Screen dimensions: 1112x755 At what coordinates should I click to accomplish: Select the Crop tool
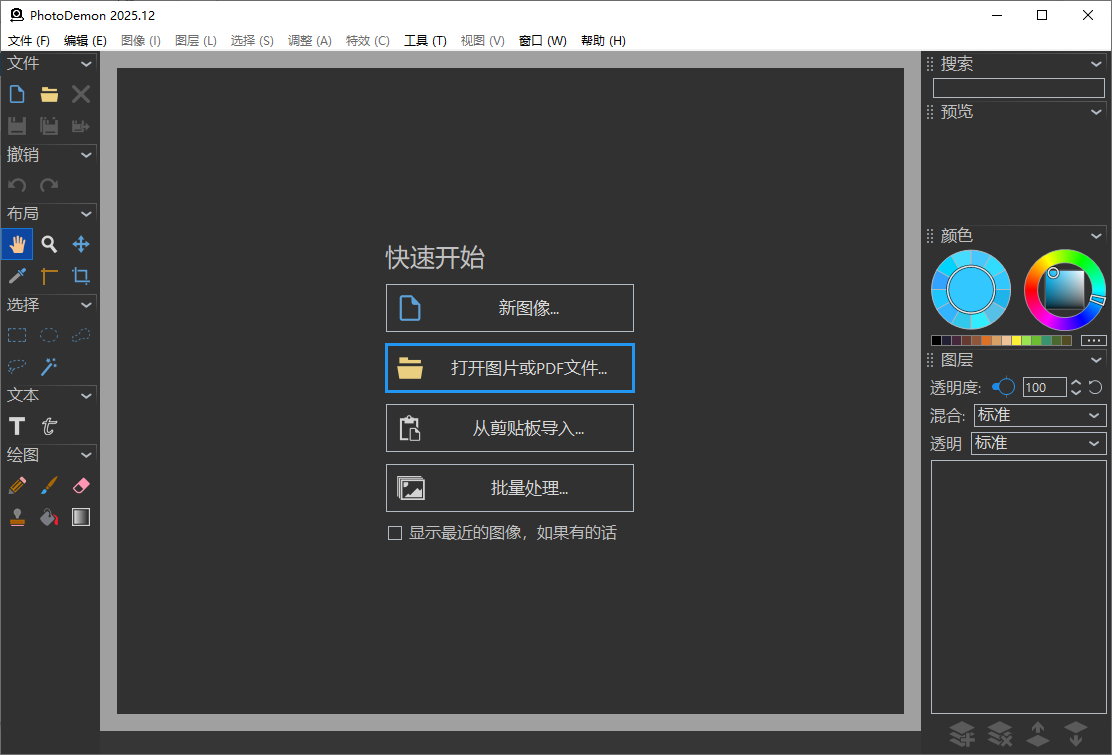[81, 276]
